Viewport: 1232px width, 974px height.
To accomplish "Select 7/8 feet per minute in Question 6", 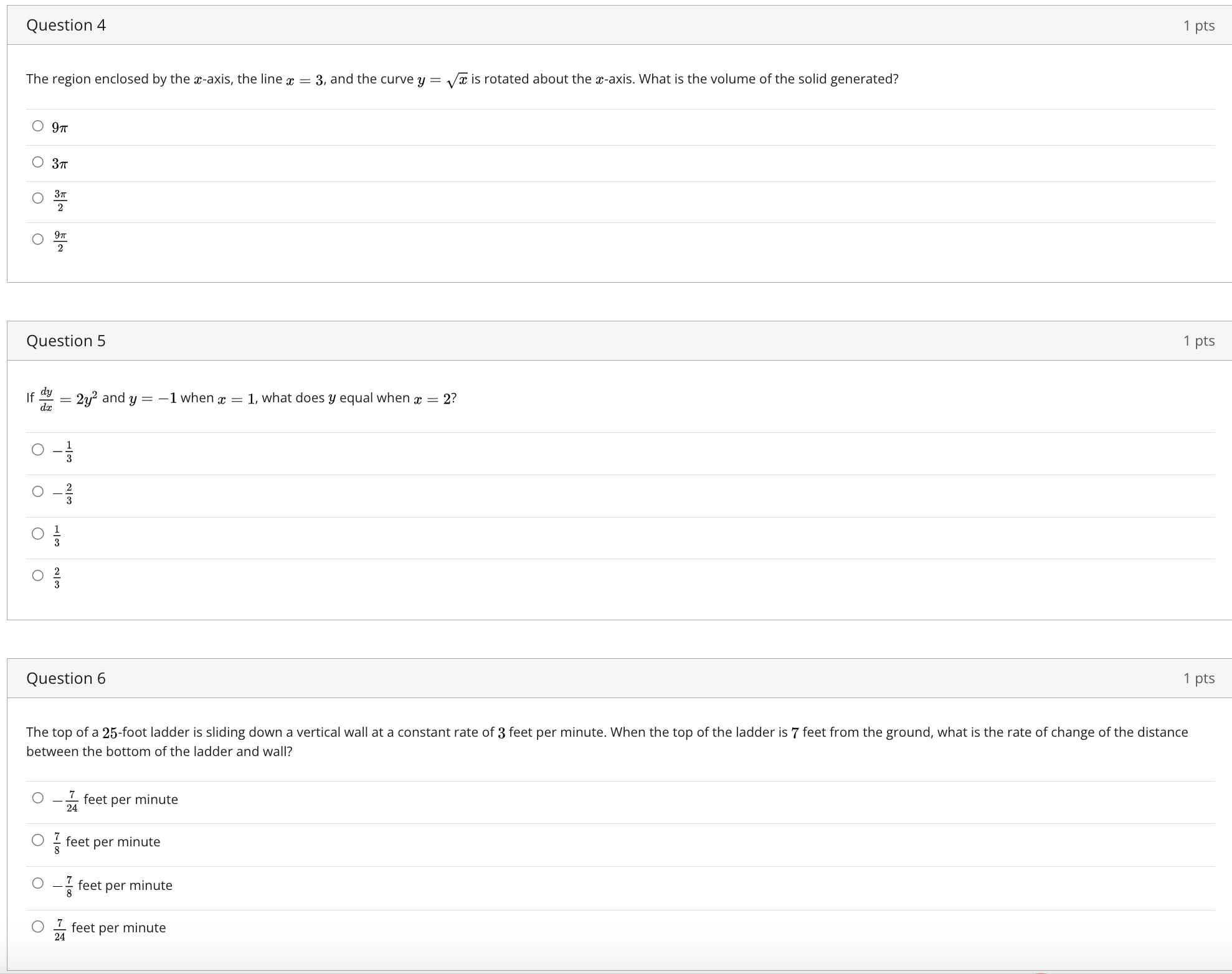I will 36,839.
